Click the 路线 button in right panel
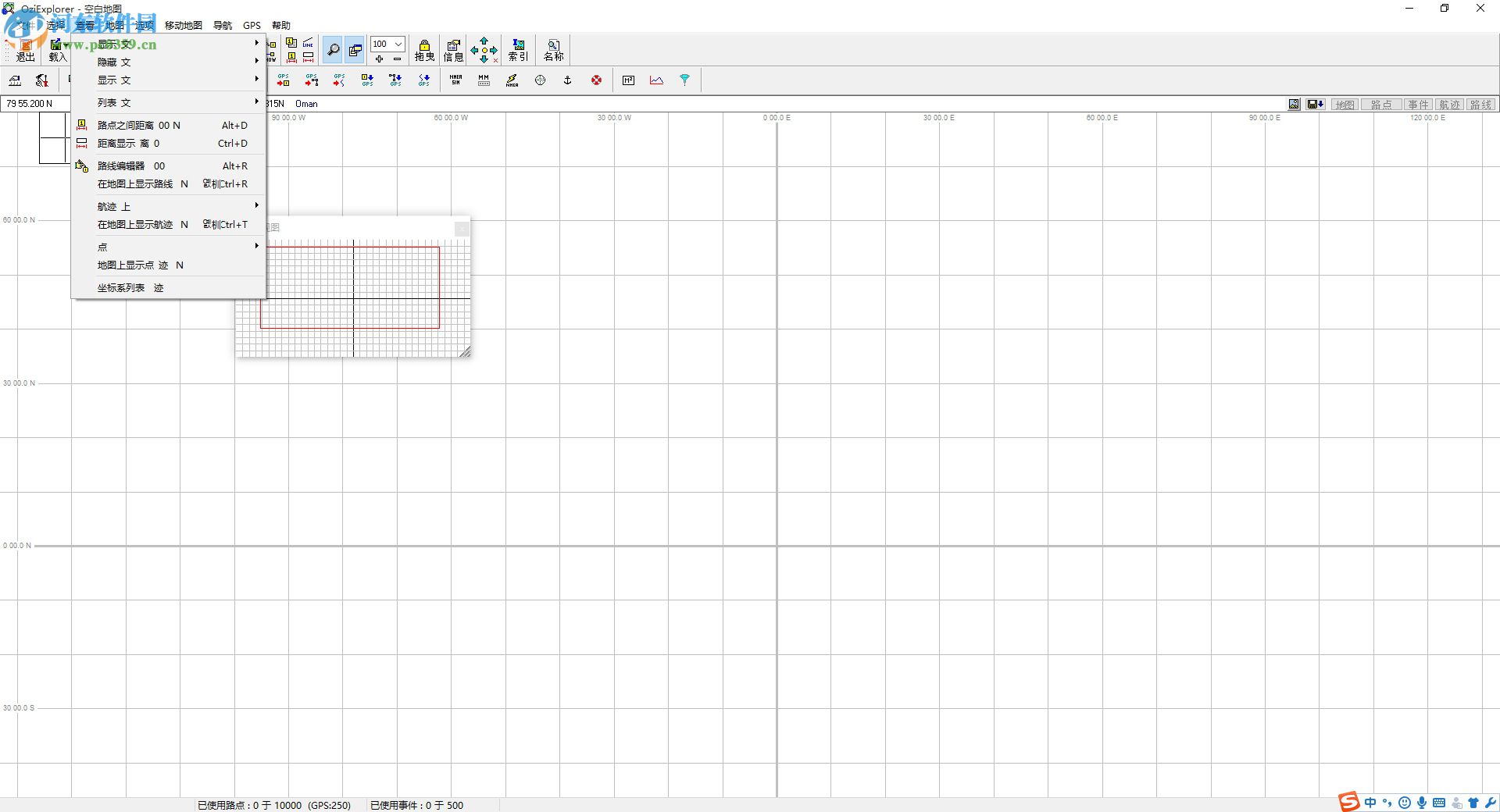1500x812 pixels. tap(1480, 105)
